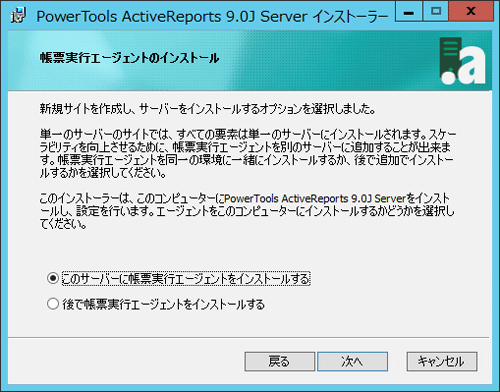This screenshot has width=500, height=392.
Task: Click the heading 帳票実行エージェントのインストール
Action: pos(129,58)
